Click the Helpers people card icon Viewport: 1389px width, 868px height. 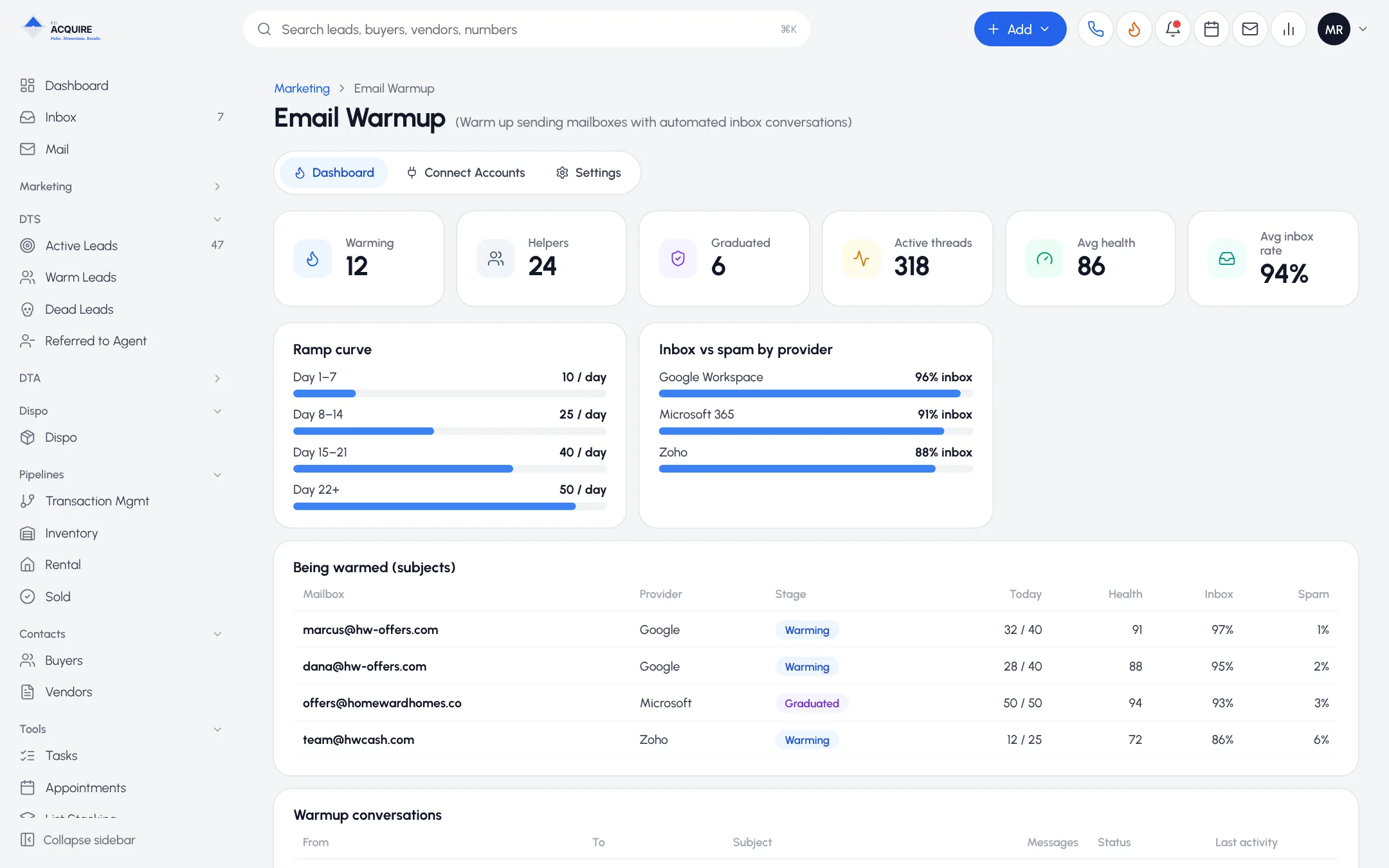(496, 258)
